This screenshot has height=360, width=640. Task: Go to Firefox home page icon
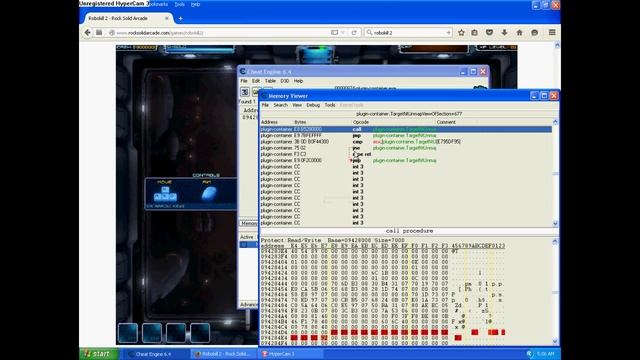tap(519, 32)
